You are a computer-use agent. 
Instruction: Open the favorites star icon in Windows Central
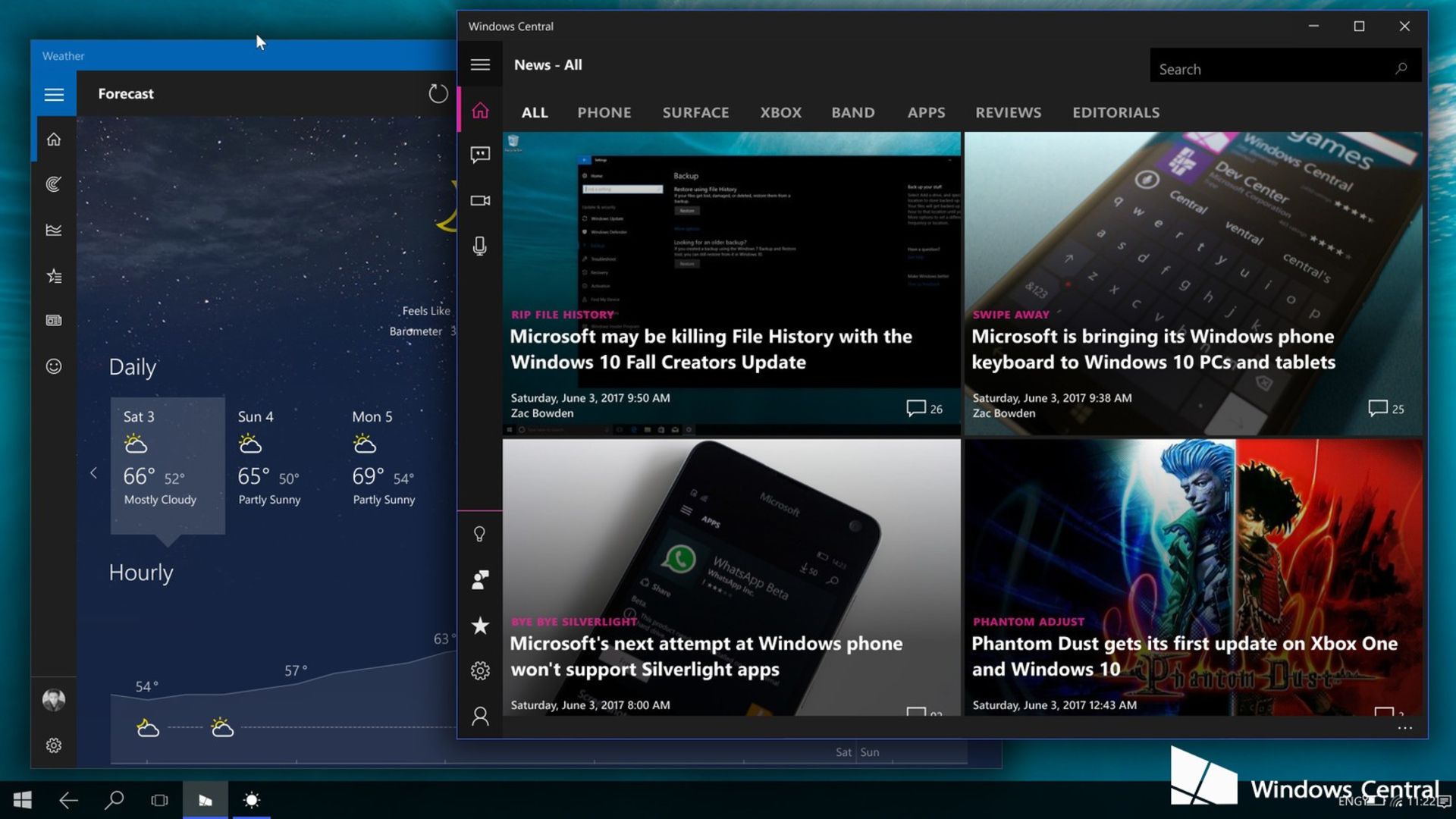[480, 626]
